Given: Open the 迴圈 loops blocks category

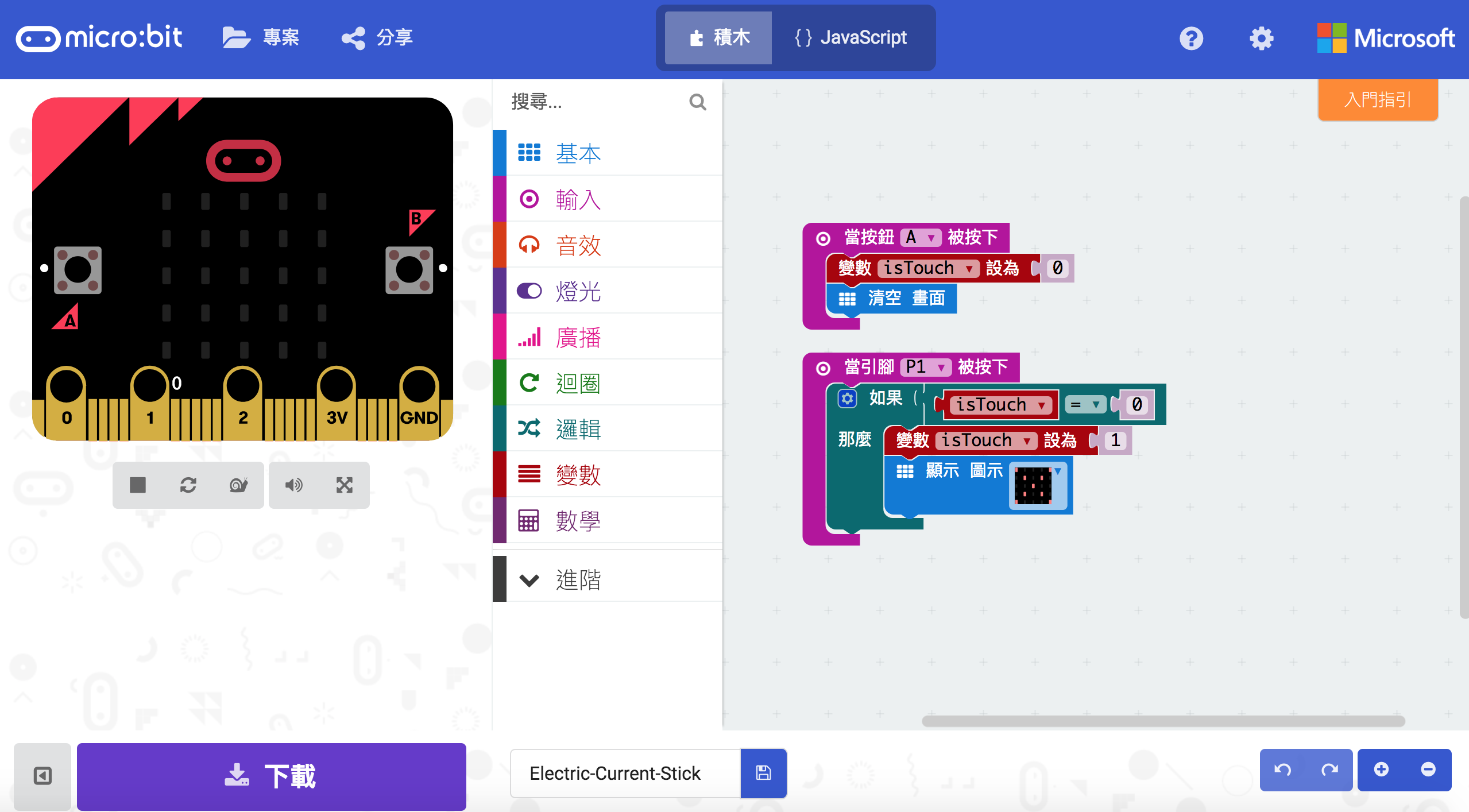Looking at the screenshot, I should (x=608, y=382).
